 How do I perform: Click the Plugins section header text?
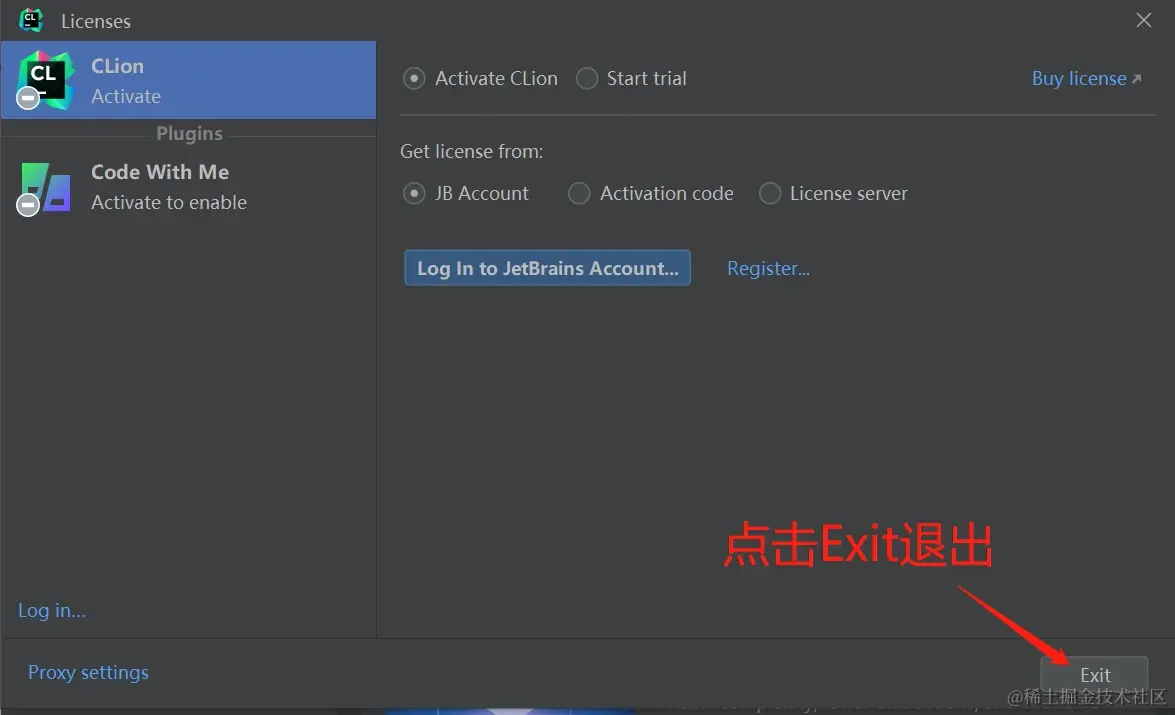[190, 133]
